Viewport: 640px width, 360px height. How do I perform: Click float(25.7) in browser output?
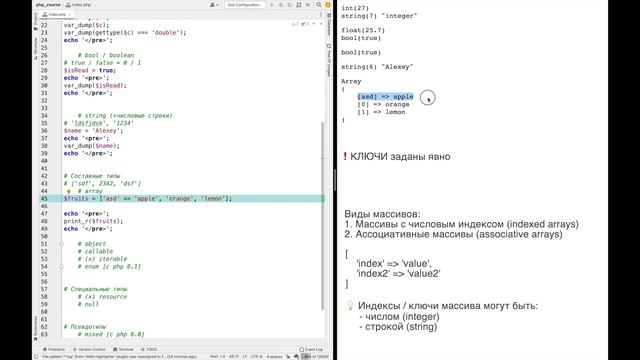(363, 31)
